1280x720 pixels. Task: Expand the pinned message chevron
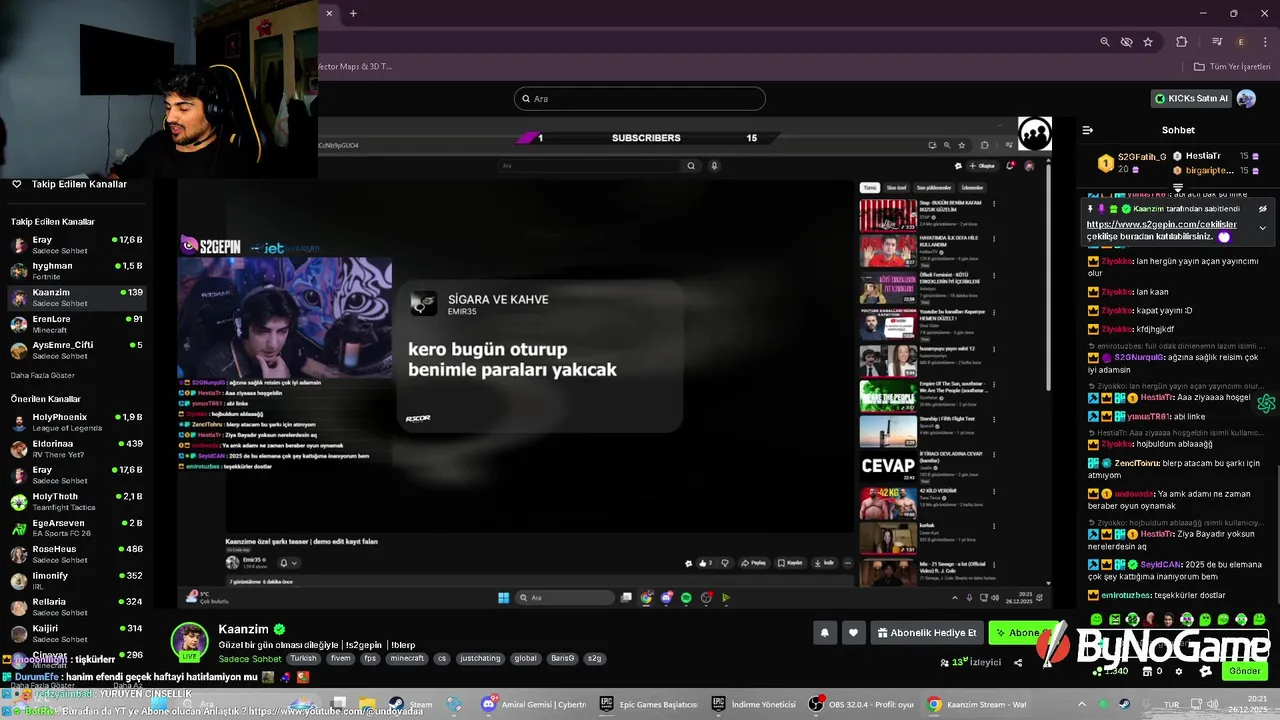point(1262,228)
